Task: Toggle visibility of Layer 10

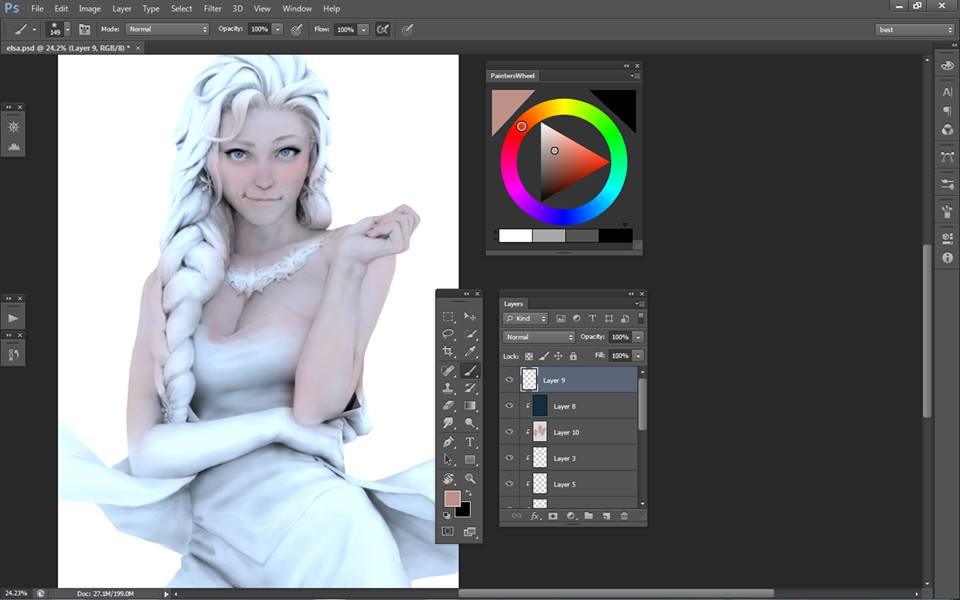Action: (x=509, y=432)
